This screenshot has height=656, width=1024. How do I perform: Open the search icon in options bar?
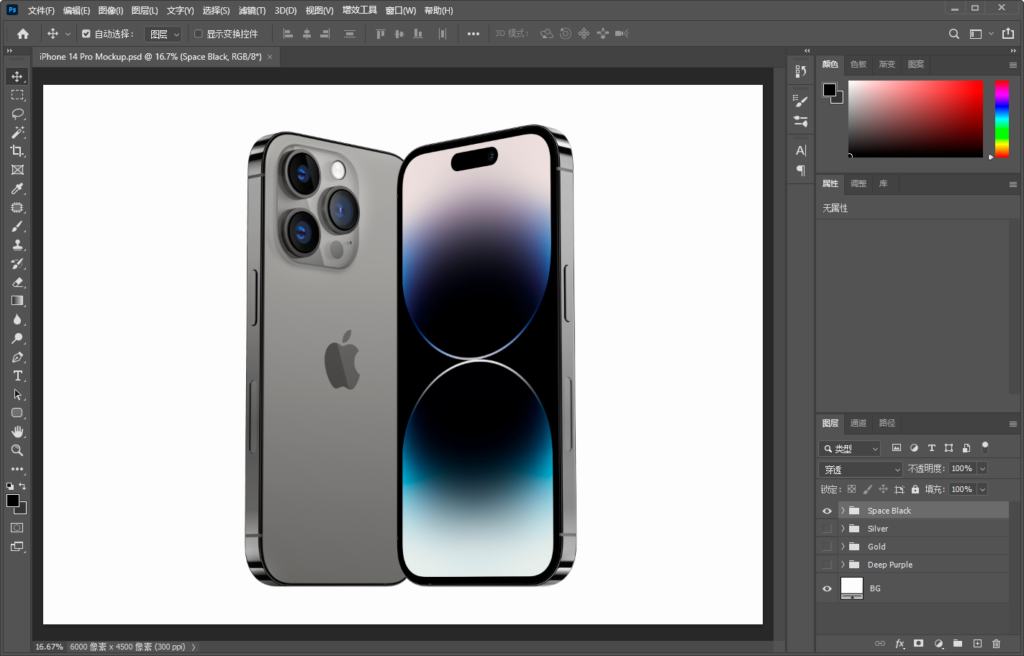click(x=953, y=34)
